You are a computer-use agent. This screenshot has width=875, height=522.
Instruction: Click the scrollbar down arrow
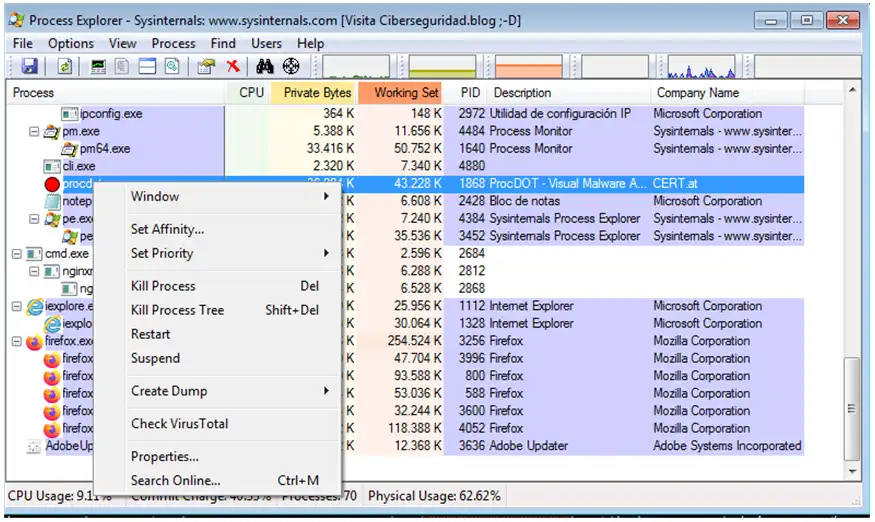(852, 472)
